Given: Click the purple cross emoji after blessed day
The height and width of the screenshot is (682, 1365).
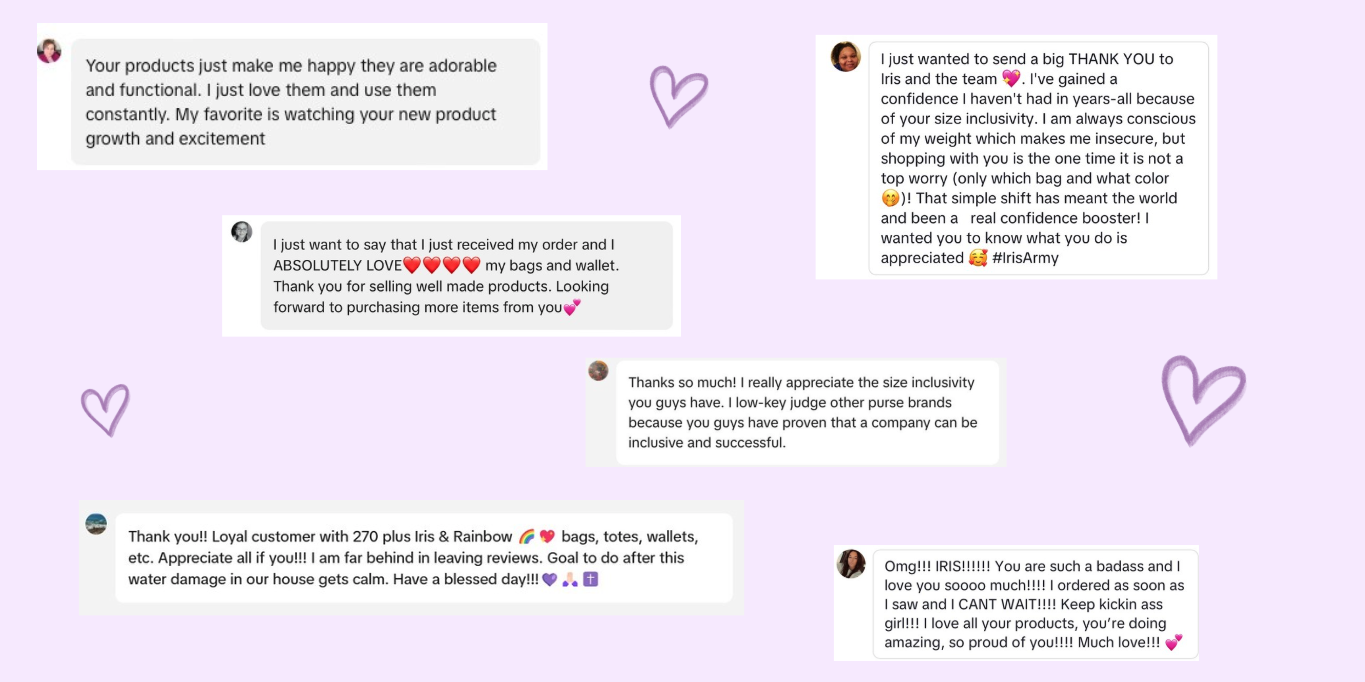Looking at the screenshot, I should [590, 579].
